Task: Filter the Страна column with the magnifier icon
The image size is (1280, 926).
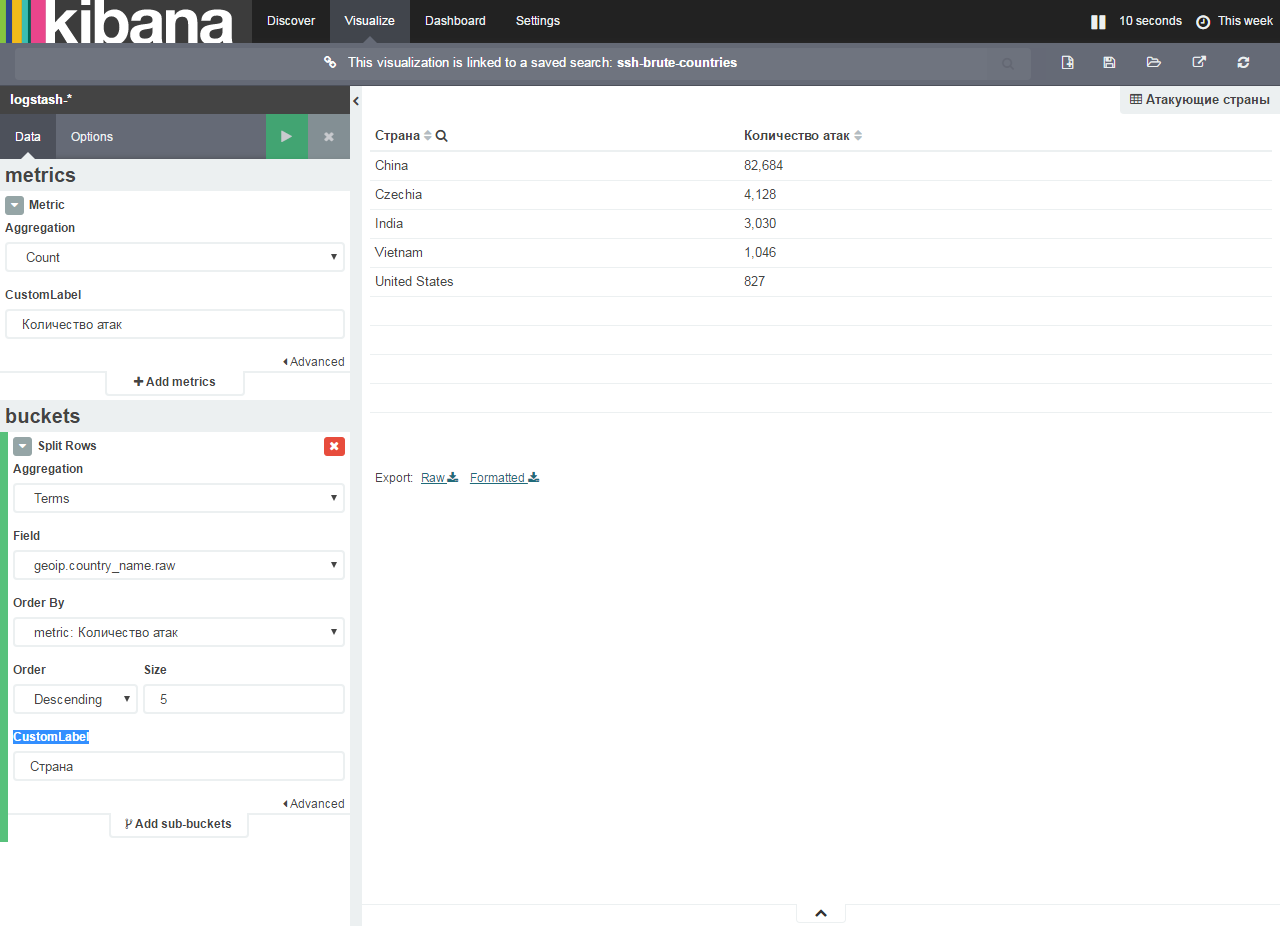Action: point(442,136)
